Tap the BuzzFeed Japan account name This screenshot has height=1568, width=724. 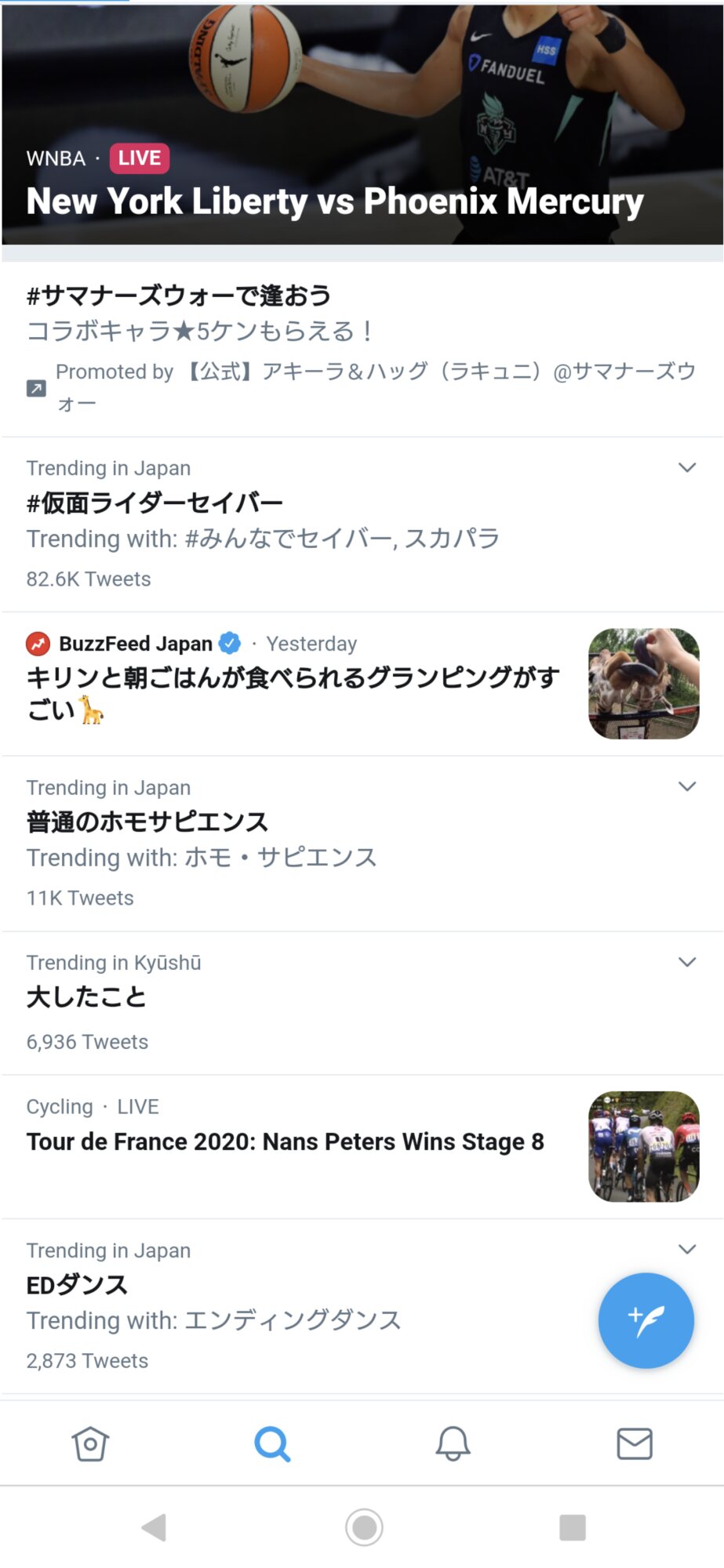(x=136, y=644)
